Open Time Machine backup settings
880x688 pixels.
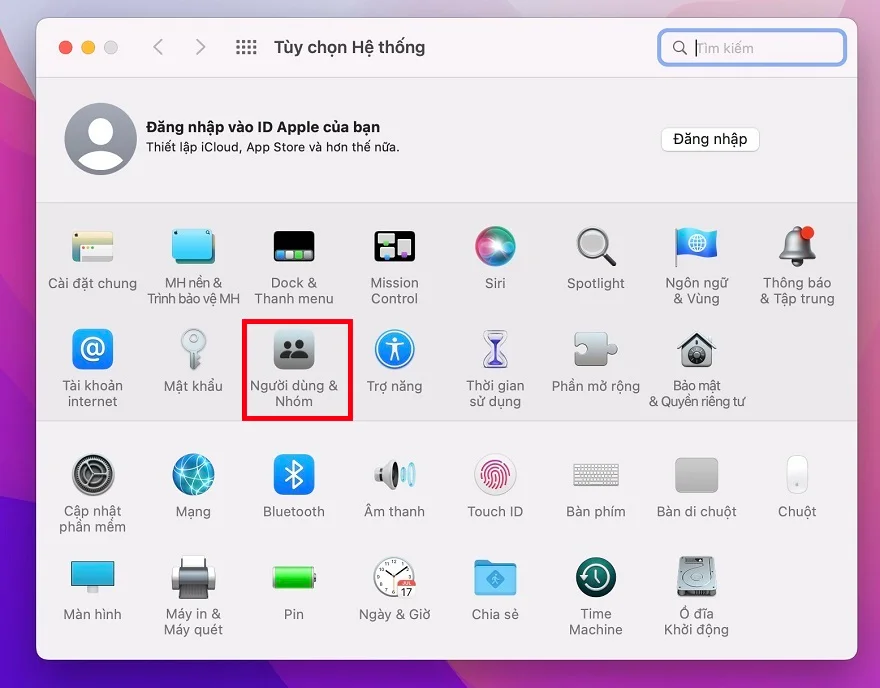595,578
